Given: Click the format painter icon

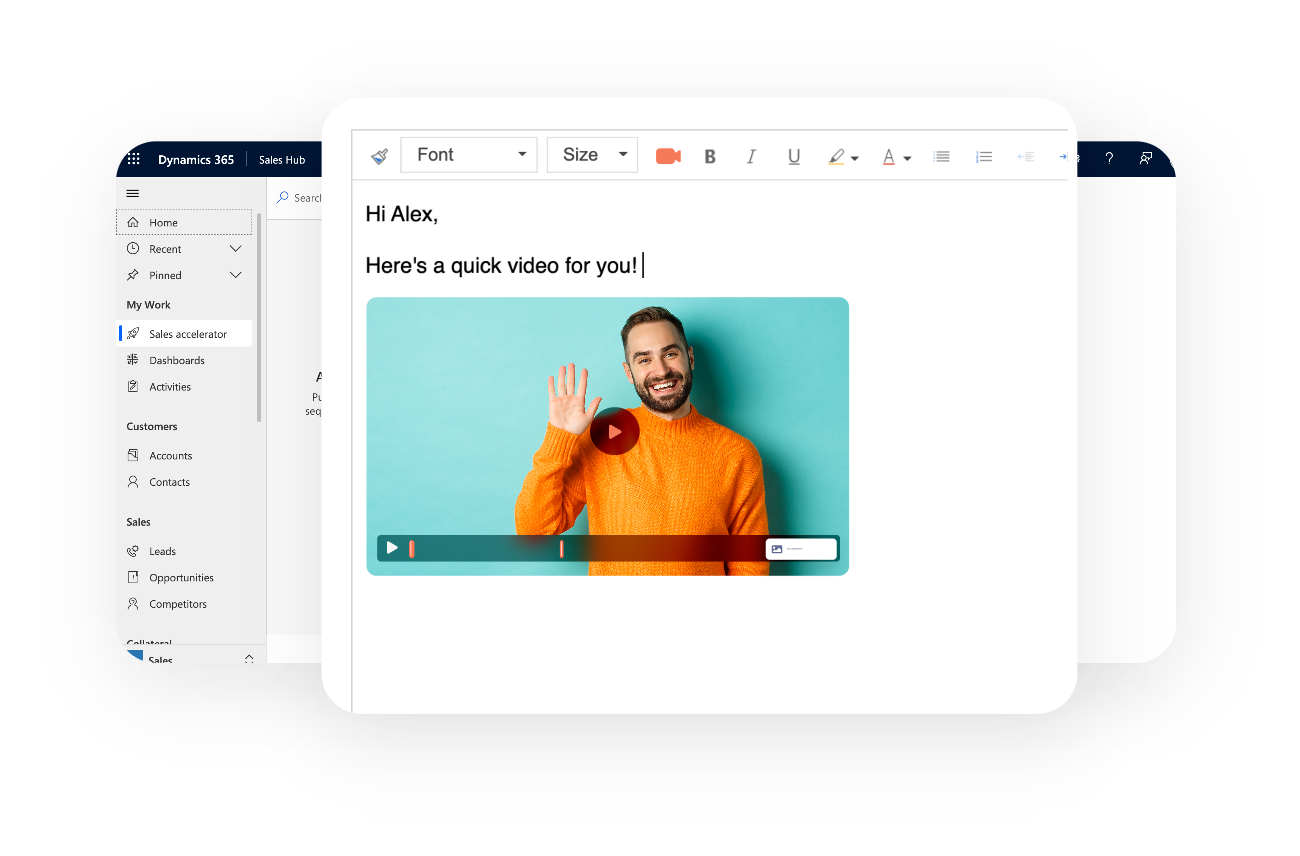Looking at the screenshot, I should (x=379, y=156).
